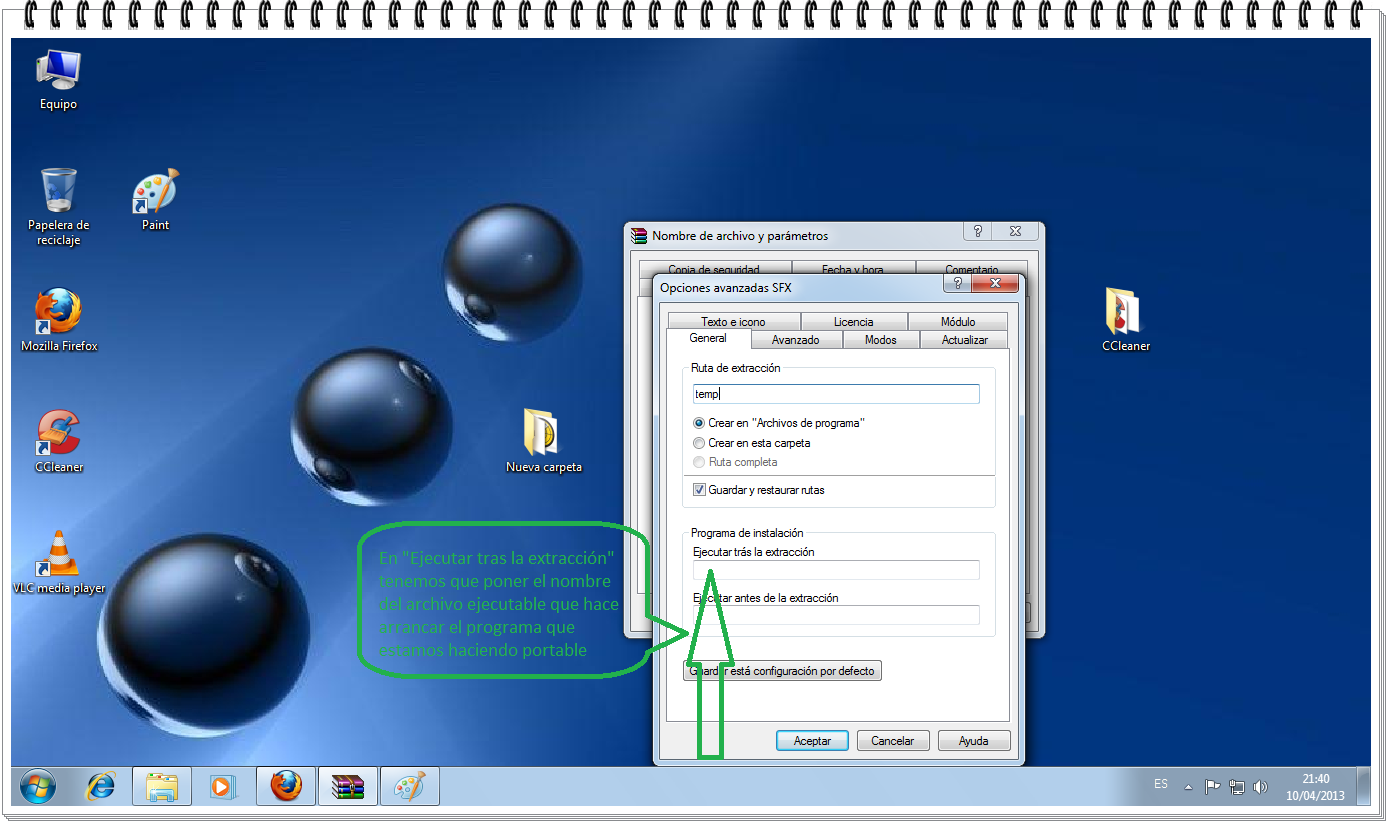Open Internet Explorer in taskbar
This screenshot has height=823, width=1388.
100,787
